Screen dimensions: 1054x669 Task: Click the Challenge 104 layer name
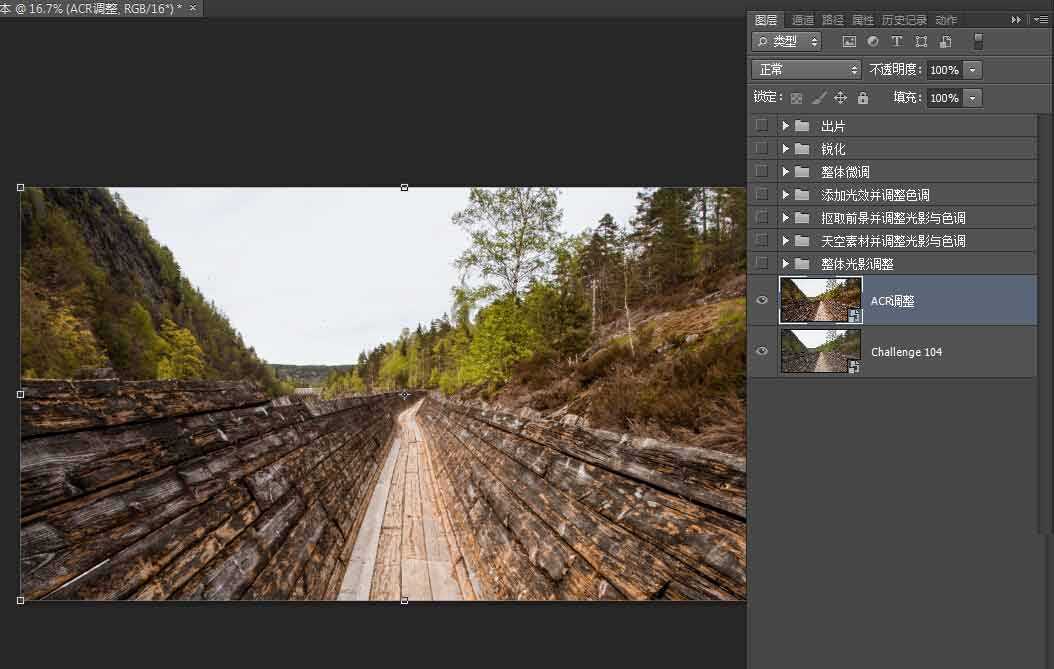[x=906, y=352]
